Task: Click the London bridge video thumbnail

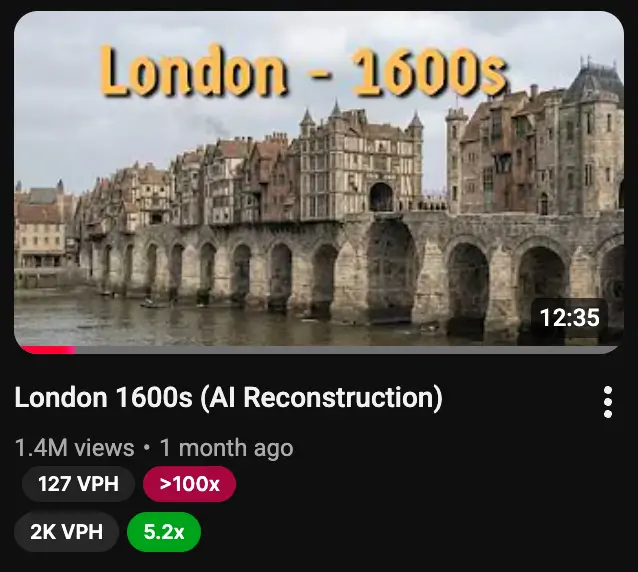Action: [x=319, y=182]
